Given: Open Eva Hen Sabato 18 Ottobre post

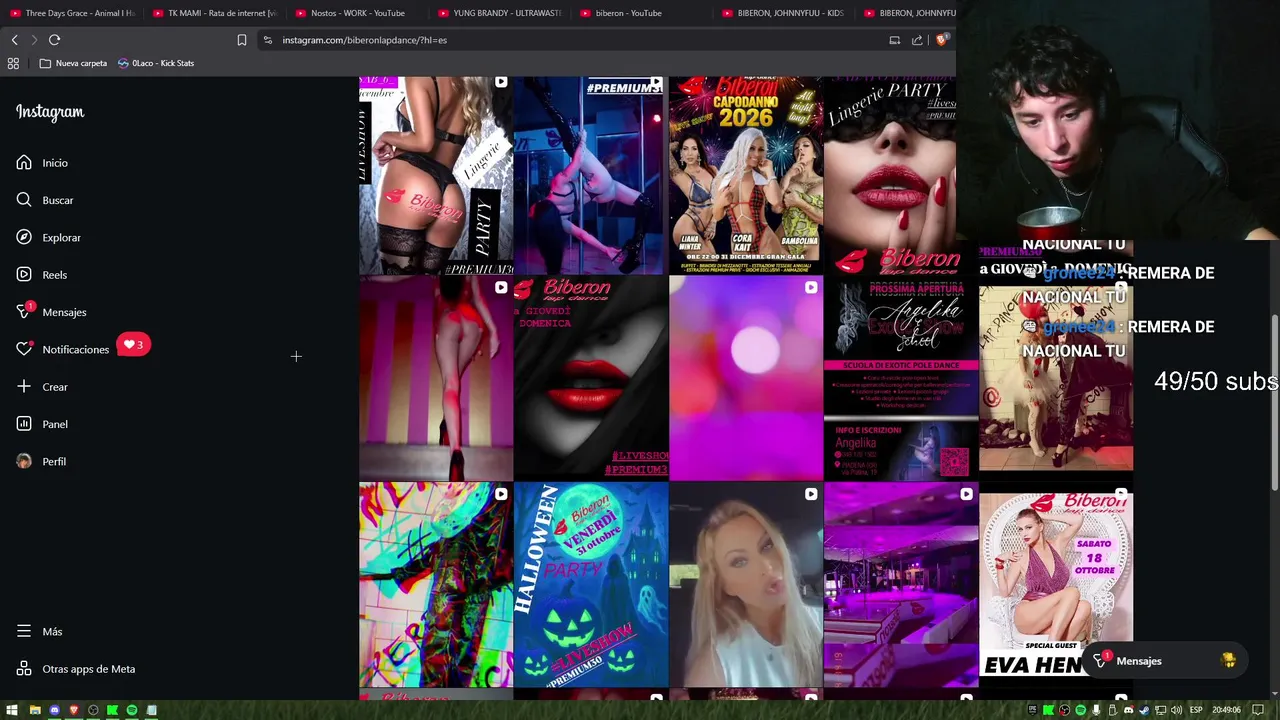Looking at the screenshot, I should (x=1056, y=585).
